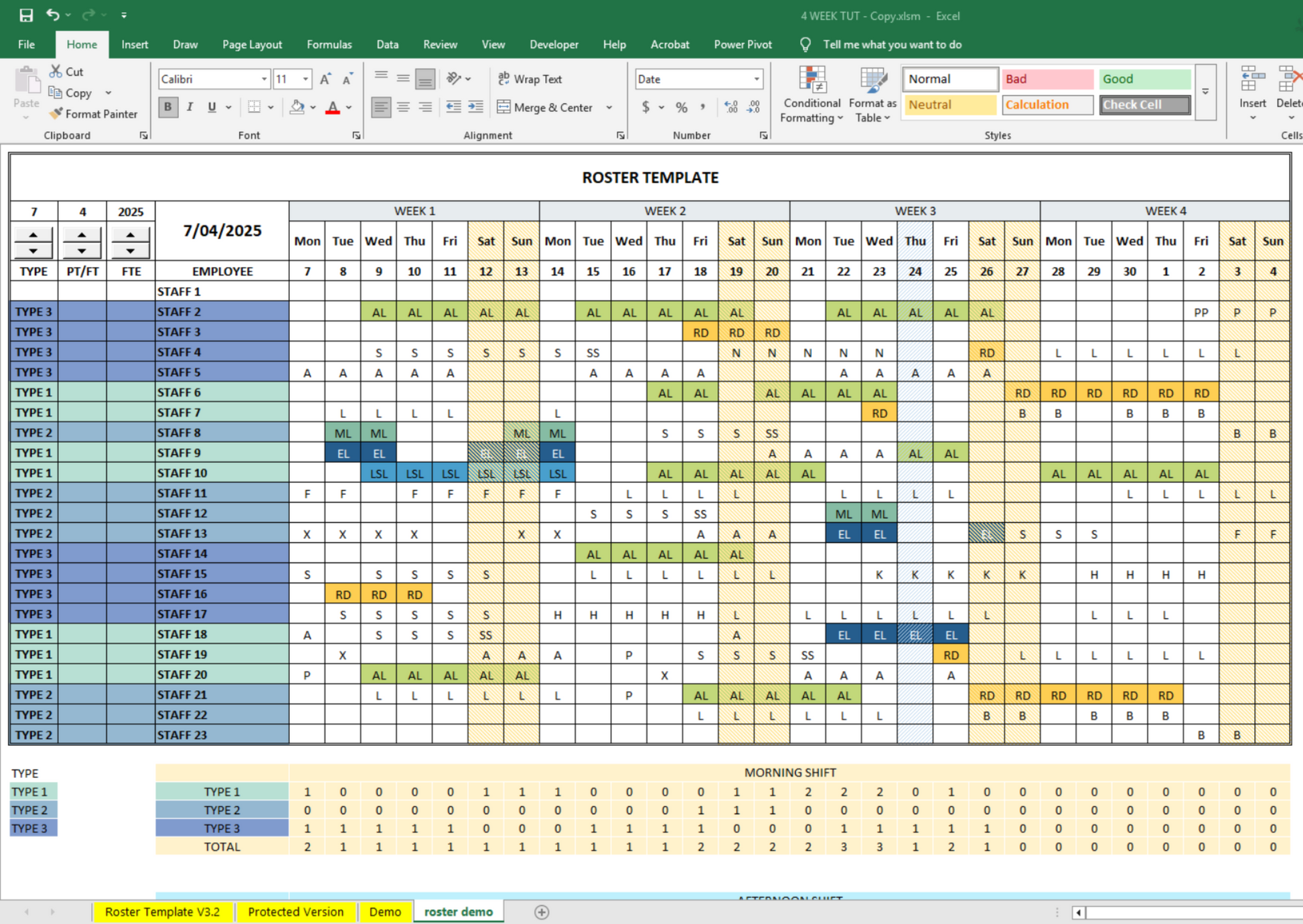Expand the Date number format dropdown
Viewport: 1303px width, 924px height.
(757, 79)
